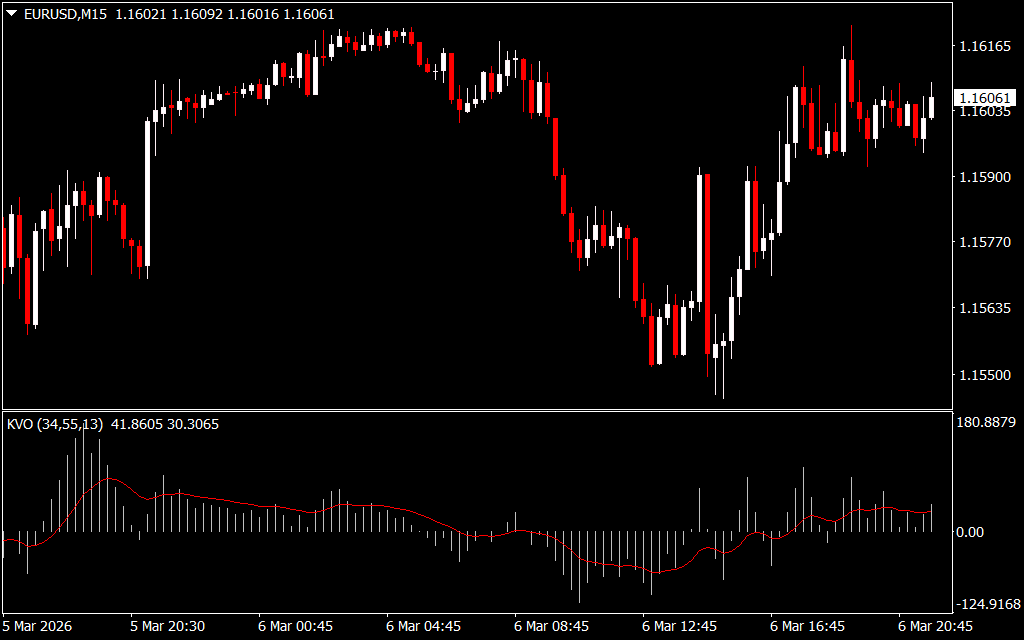Select the KVO (34,55,13) indicator label
This screenshot has width=1024, height=640.
coord(54,424)
